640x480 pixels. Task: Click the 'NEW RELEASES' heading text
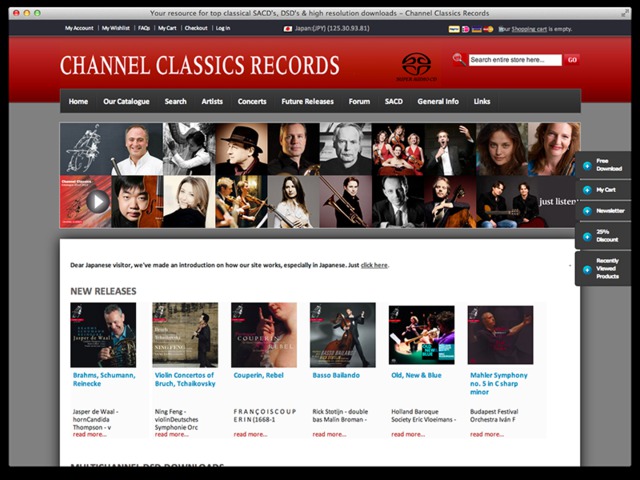(x=103, y=291)
